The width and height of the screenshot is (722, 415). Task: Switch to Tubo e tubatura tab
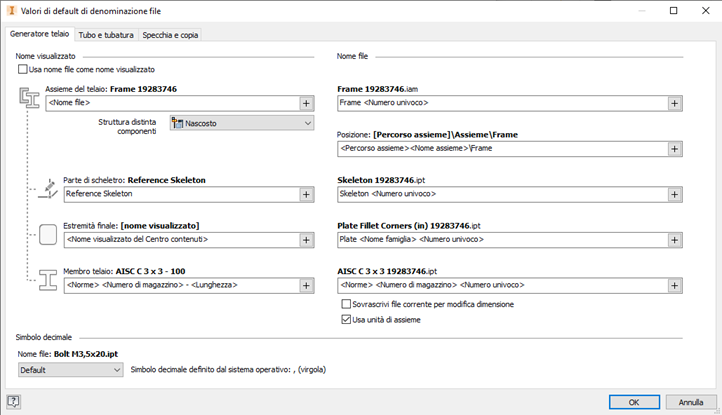(x=107, y=35)
